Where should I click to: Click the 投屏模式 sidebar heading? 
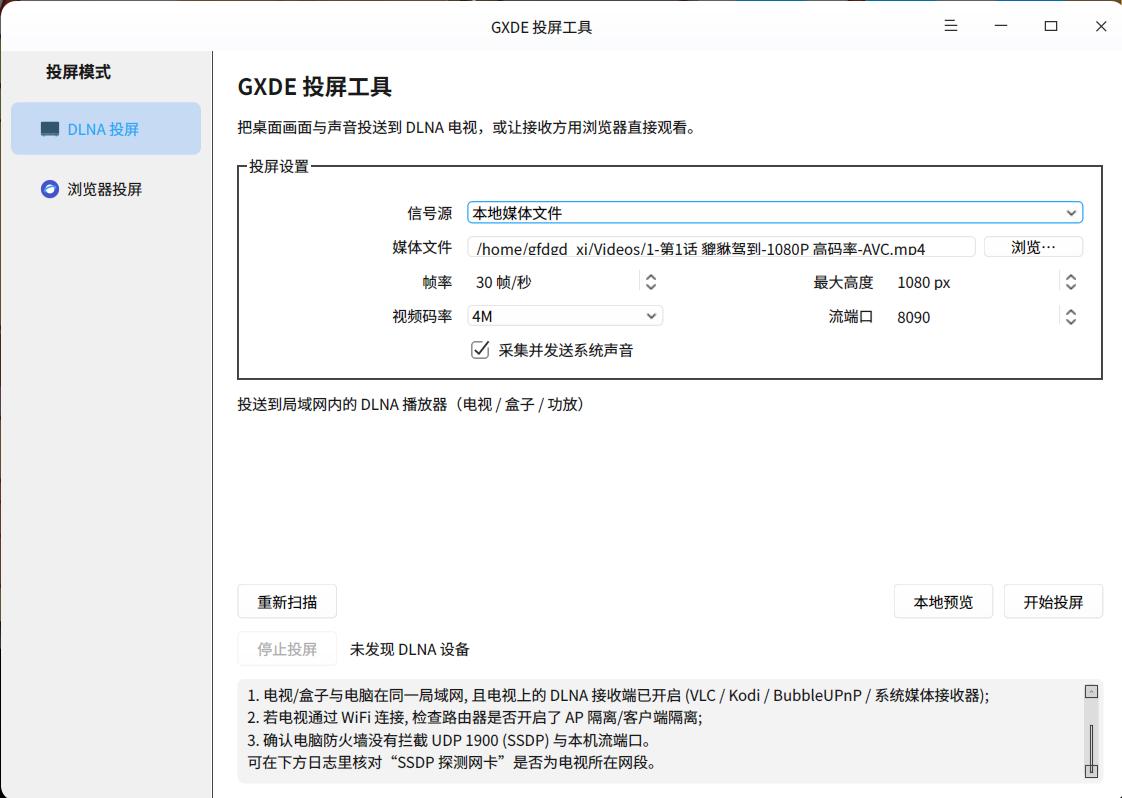point(78,72)
